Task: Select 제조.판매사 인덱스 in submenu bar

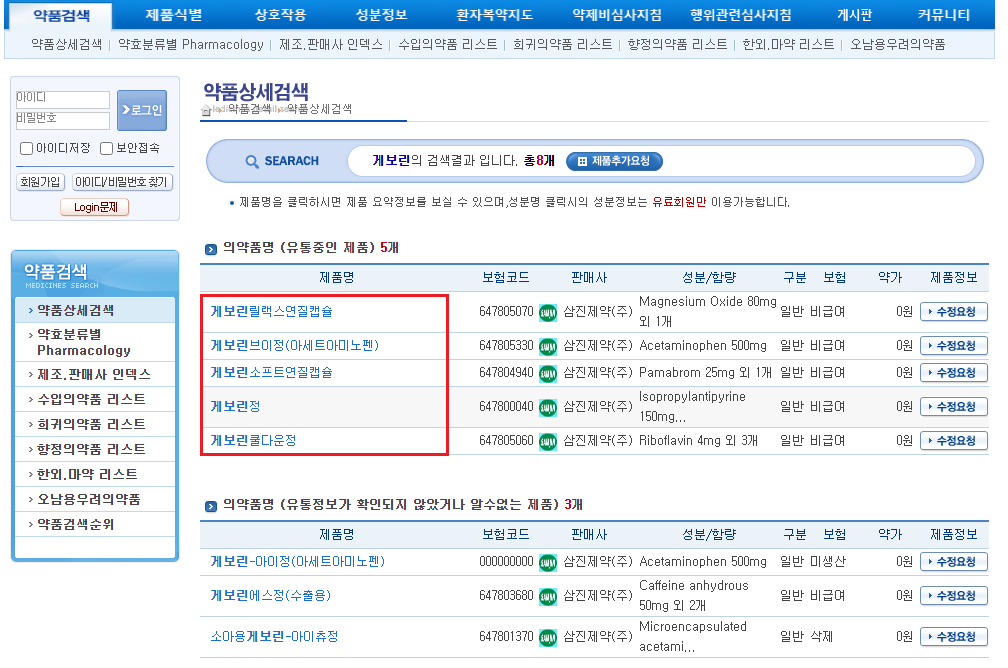Action: coord(331,44)
